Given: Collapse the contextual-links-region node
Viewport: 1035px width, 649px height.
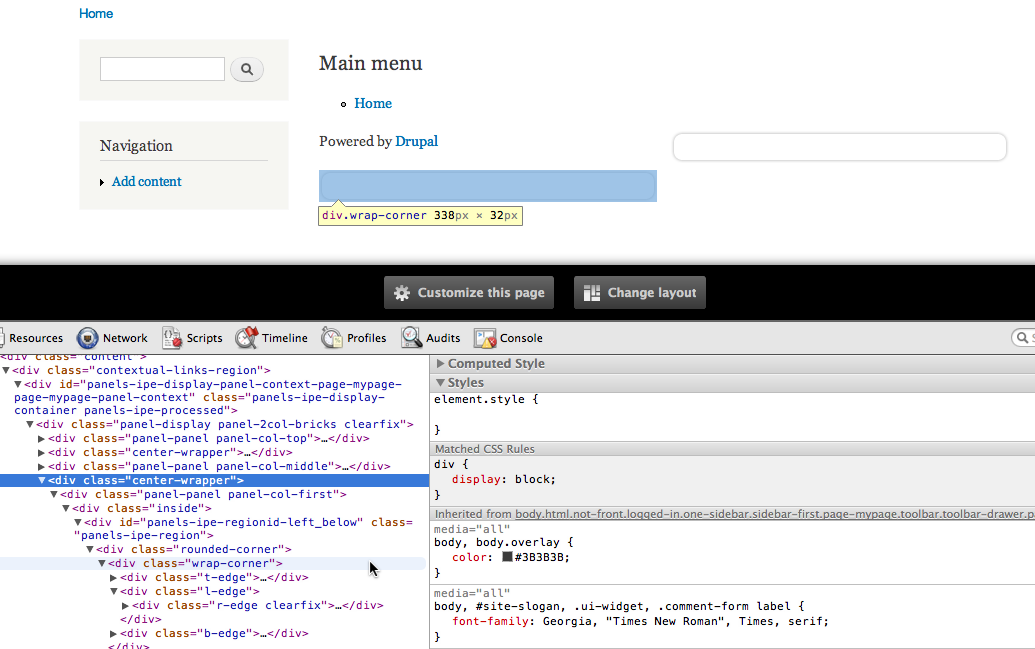Looking at the screenshot, I should [x=6, y=370].
